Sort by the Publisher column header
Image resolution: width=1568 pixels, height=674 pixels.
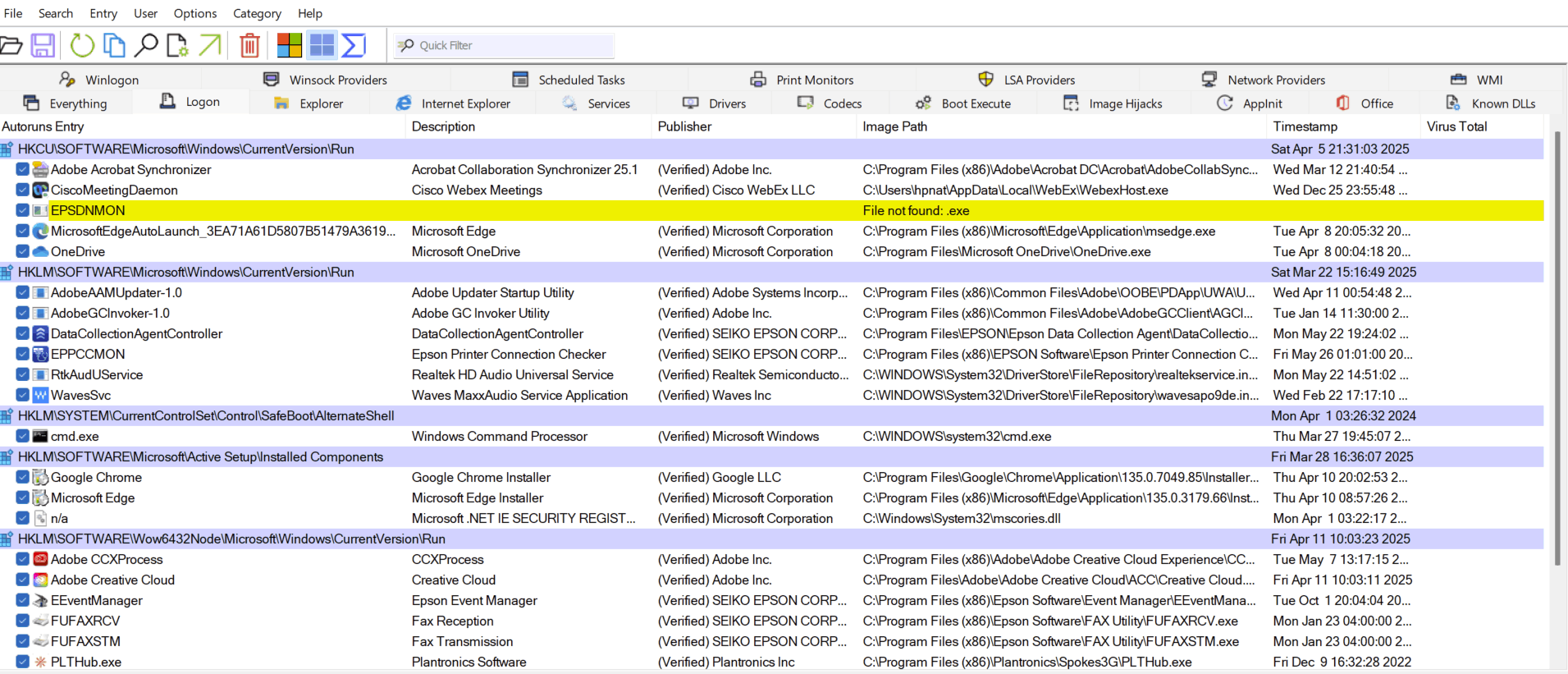coord(755,126)
